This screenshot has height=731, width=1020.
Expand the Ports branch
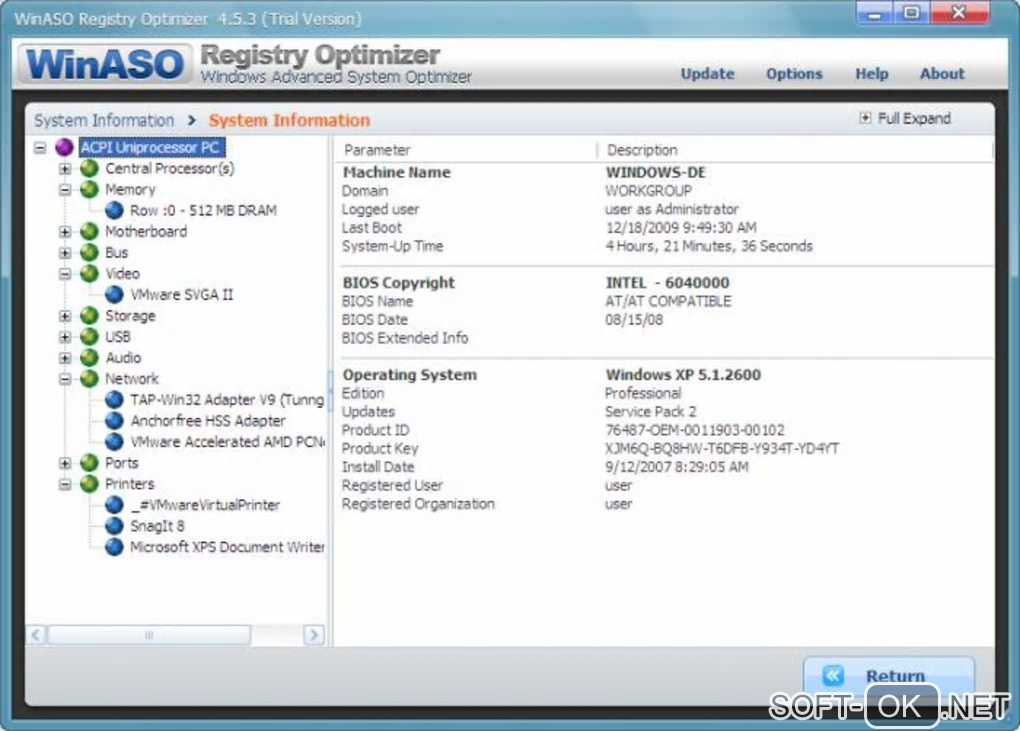coord(65,462)
